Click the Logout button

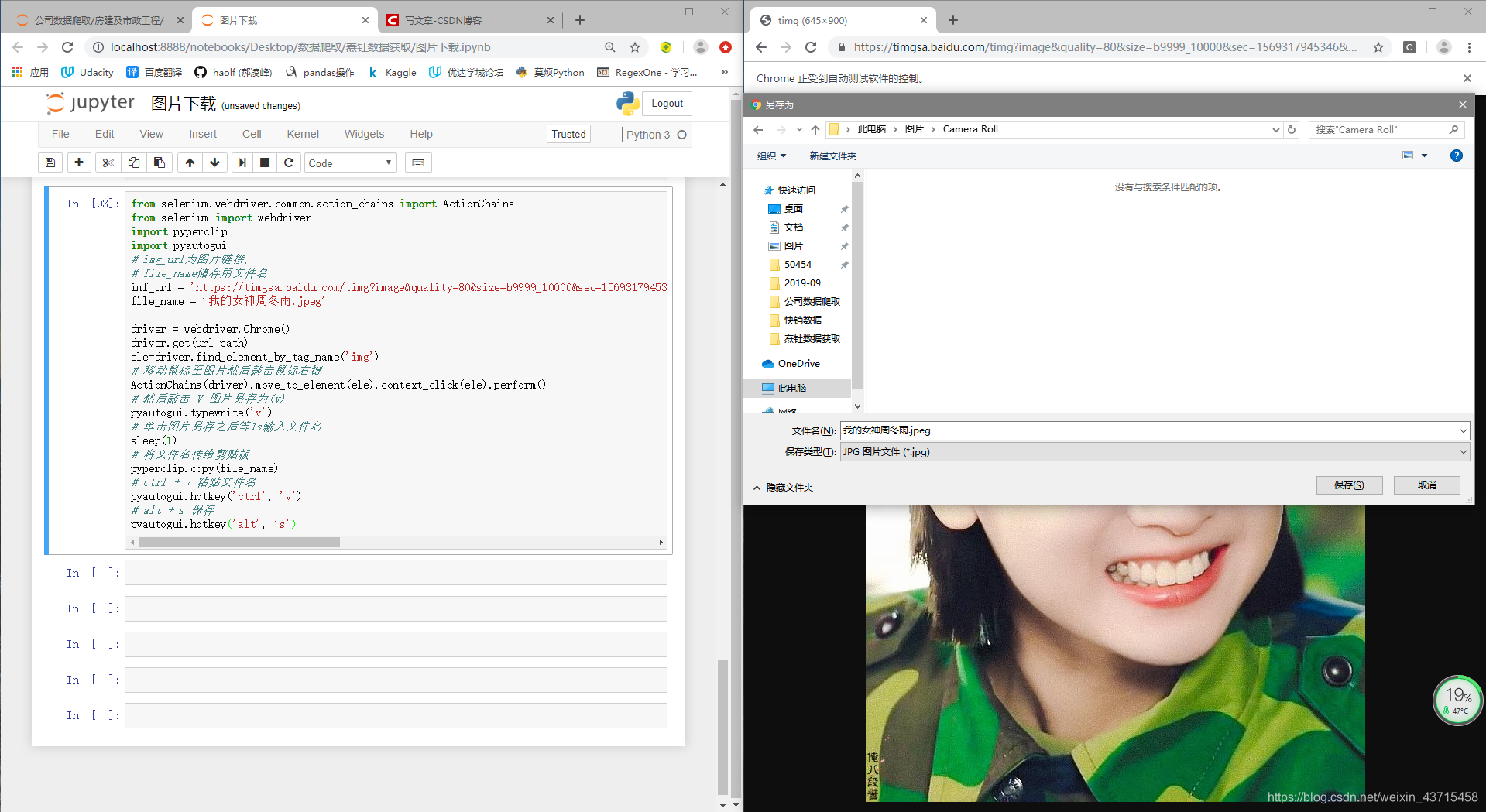pos(667,104)
